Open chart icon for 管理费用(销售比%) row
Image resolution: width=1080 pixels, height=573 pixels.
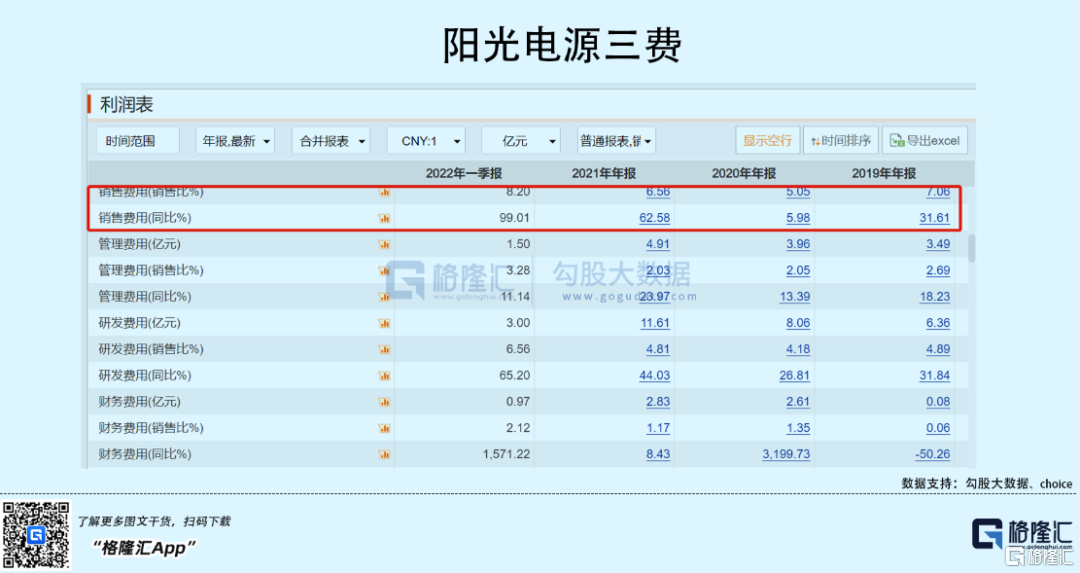(x=384, y=271)
